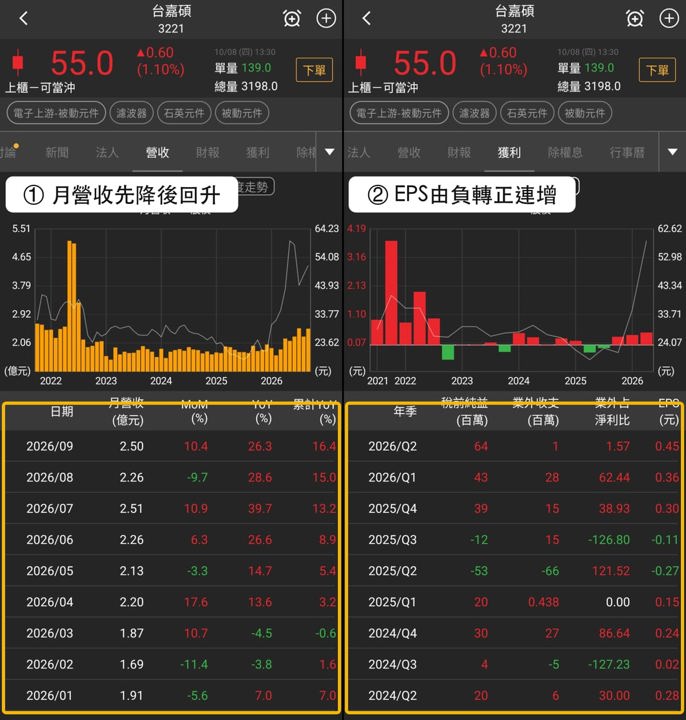The width and height of the screenshot is (686, 720).
Task: Click the 下單 order button in left panel
Action: coord(314,70)
